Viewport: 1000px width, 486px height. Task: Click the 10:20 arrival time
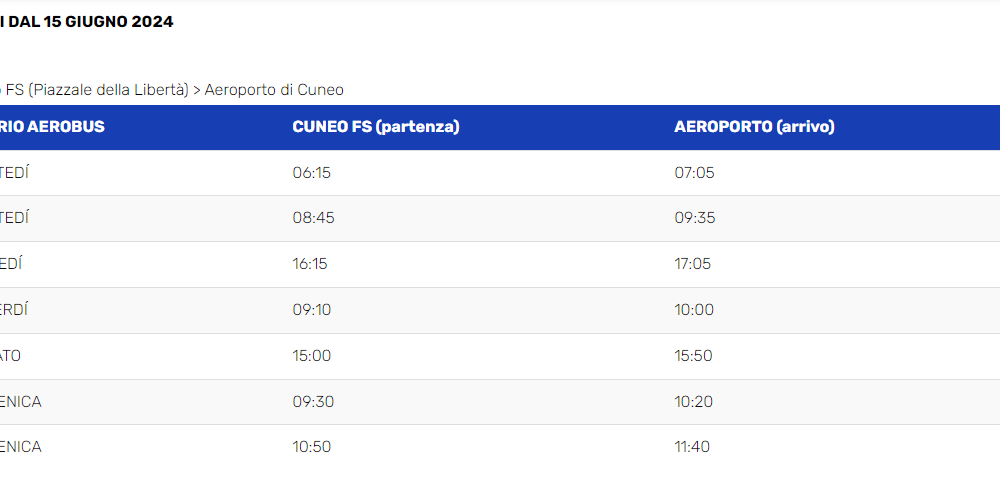694,402
